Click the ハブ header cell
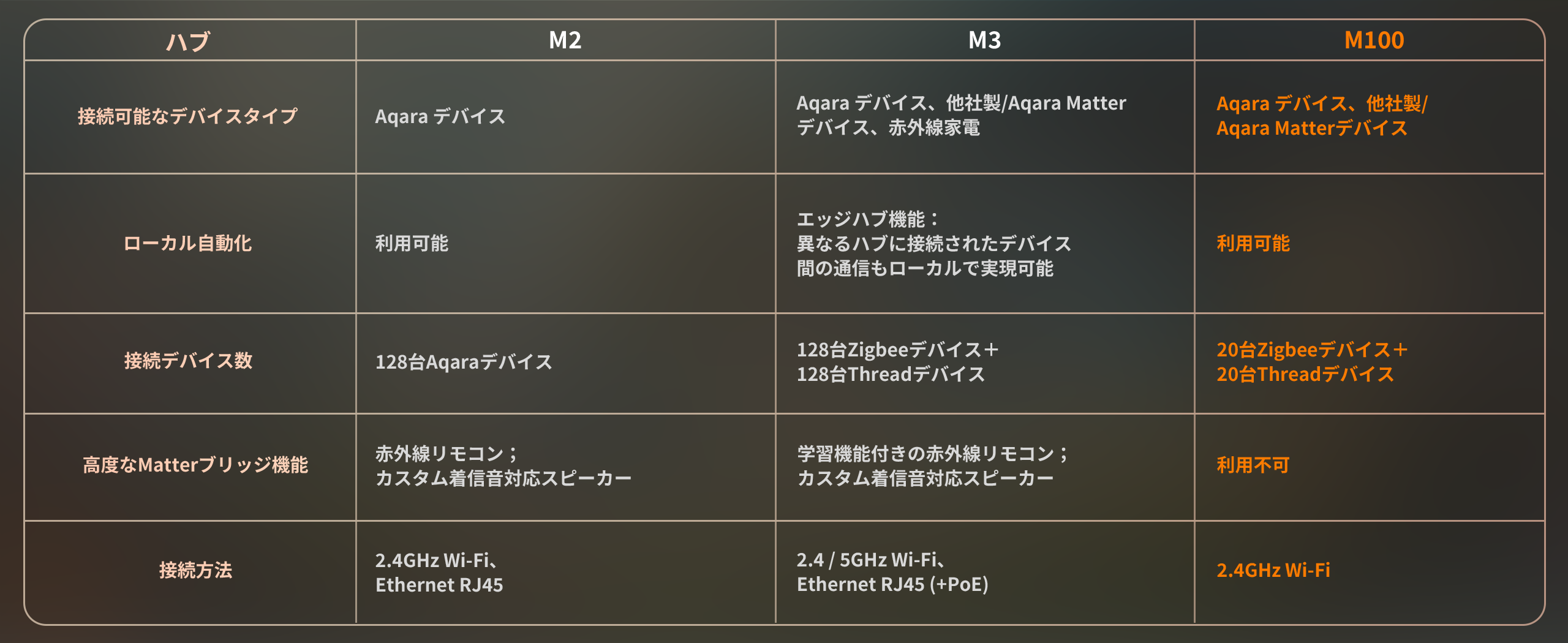1568x643 pixels. point(188,41)
